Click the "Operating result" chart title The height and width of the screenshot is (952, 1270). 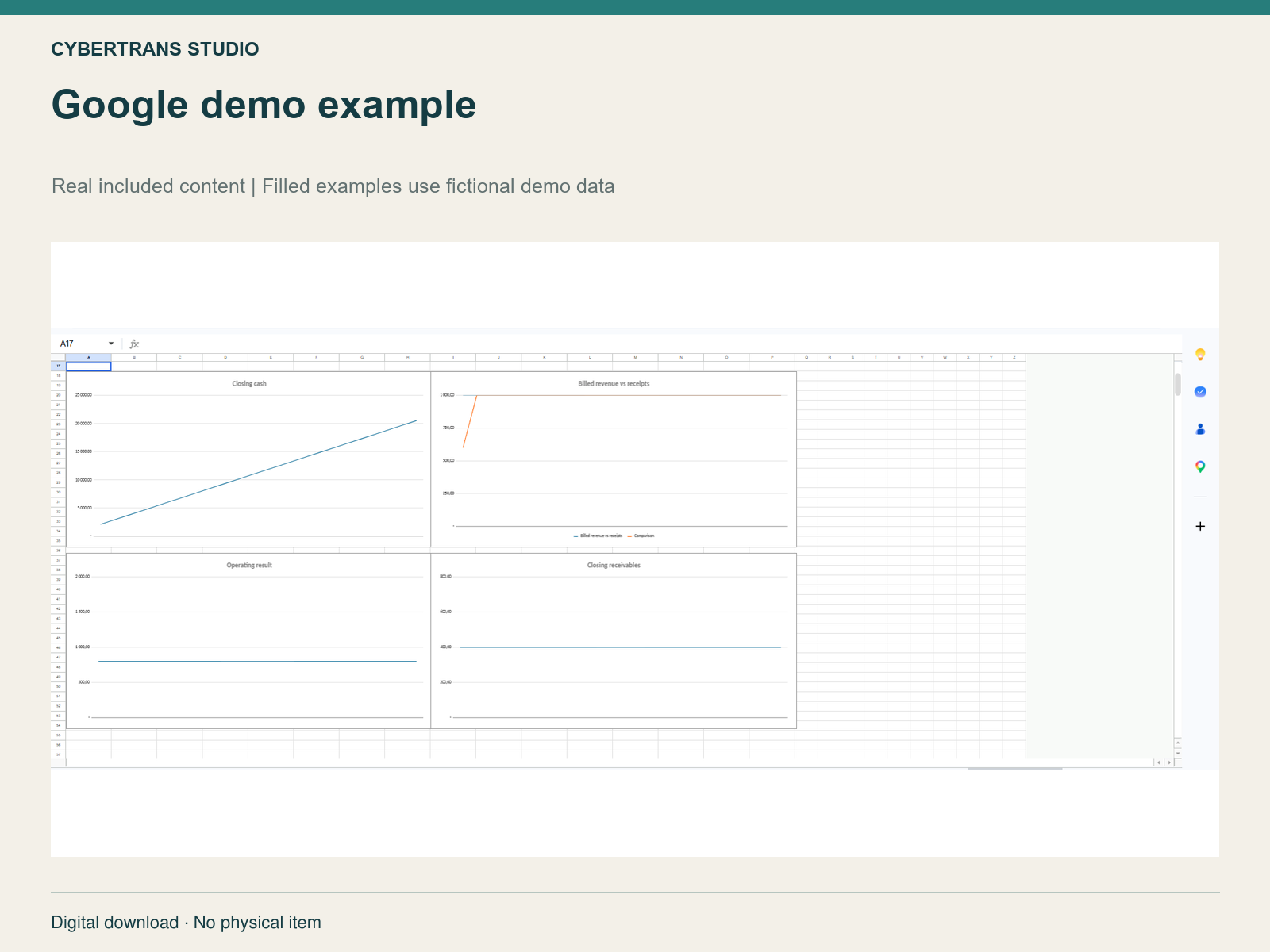pyautogui.click(x=249, y=566)
